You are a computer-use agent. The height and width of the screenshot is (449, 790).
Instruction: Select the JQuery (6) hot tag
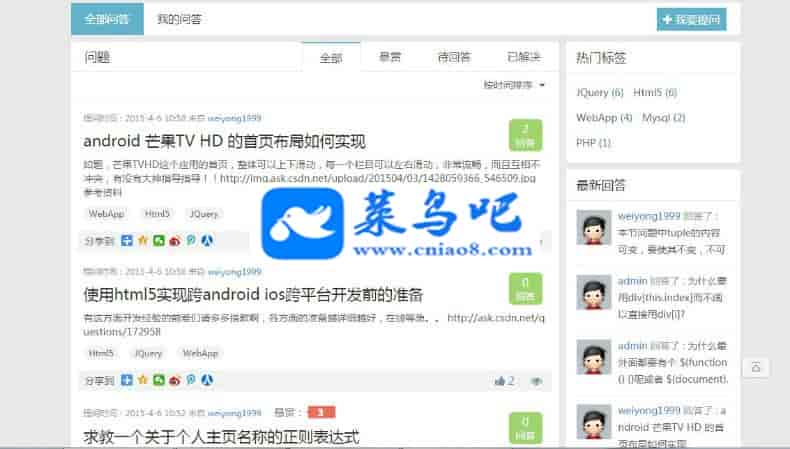pyautogui.click(x=600, y=92)
